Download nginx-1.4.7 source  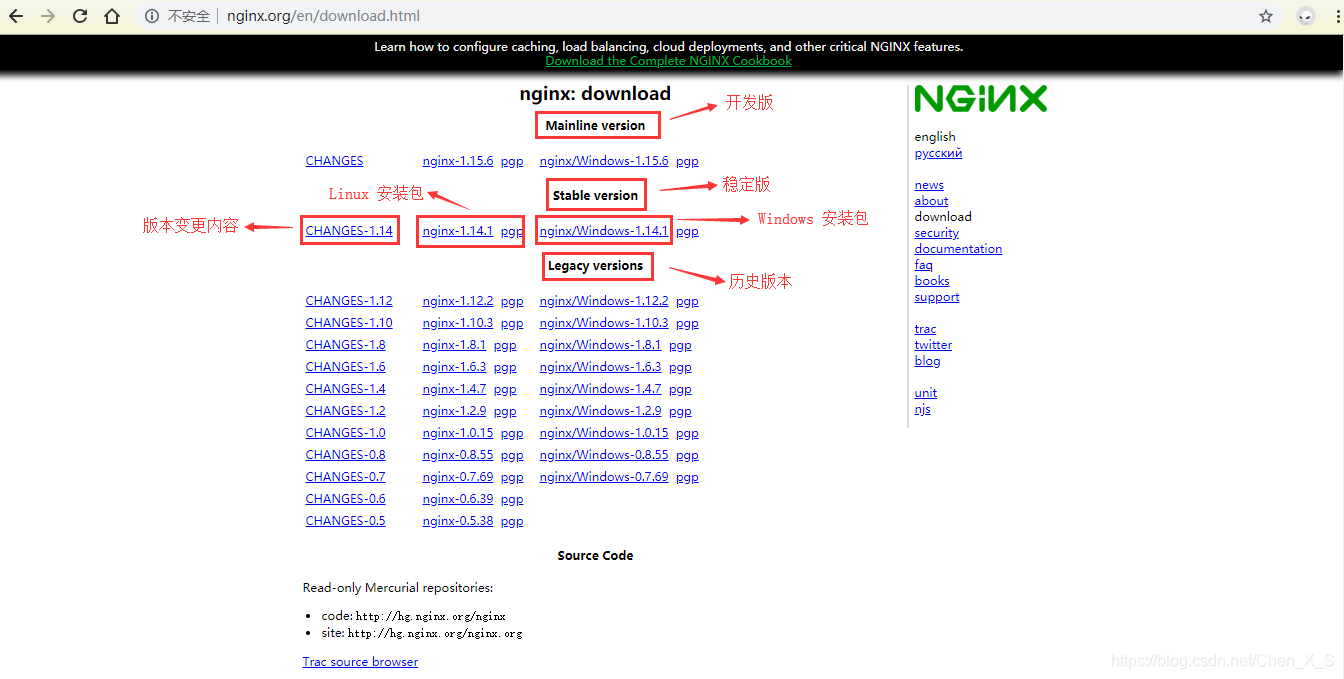click(454, 389)
